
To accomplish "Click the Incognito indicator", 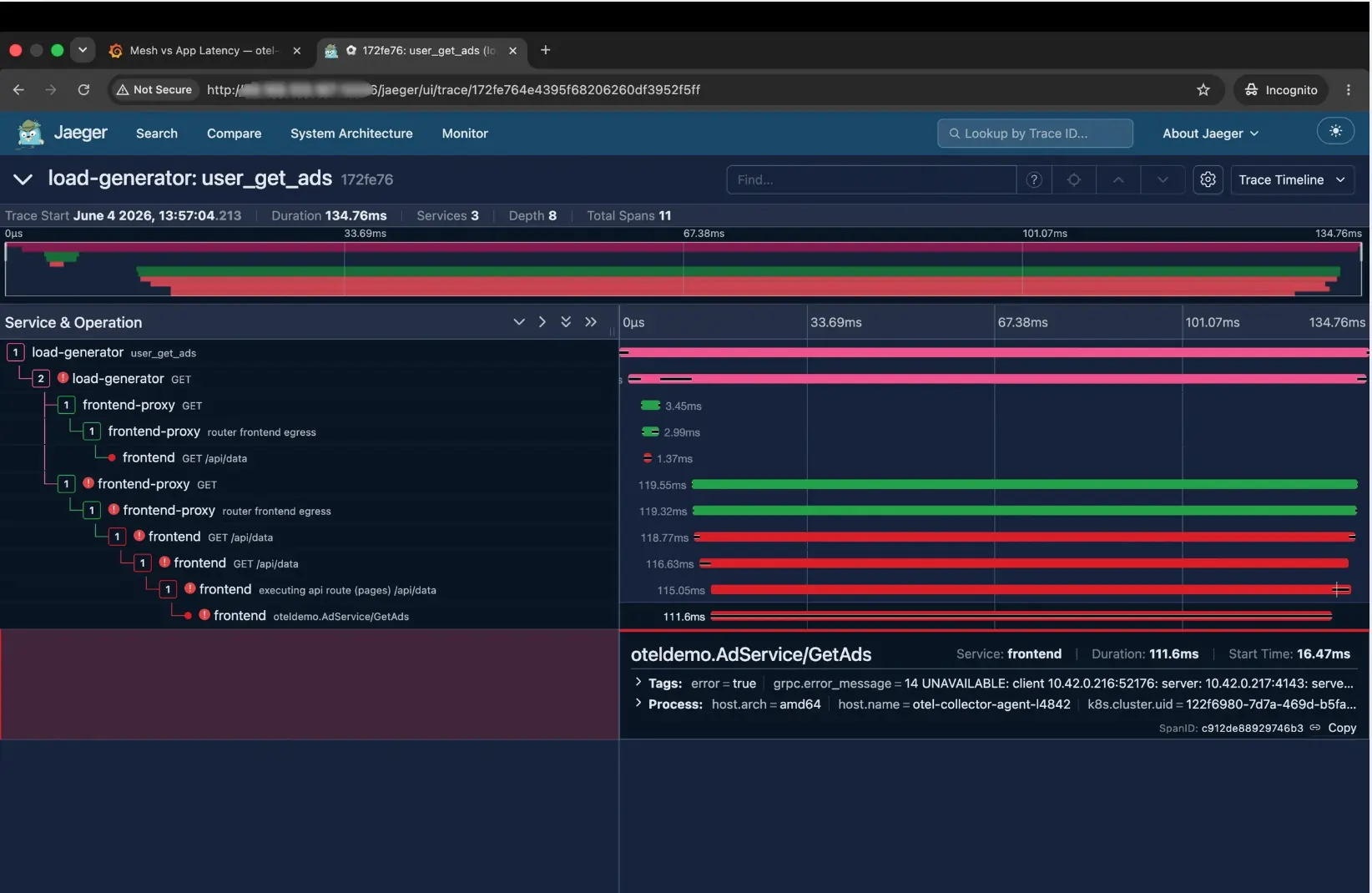I will pos(1280,90).
